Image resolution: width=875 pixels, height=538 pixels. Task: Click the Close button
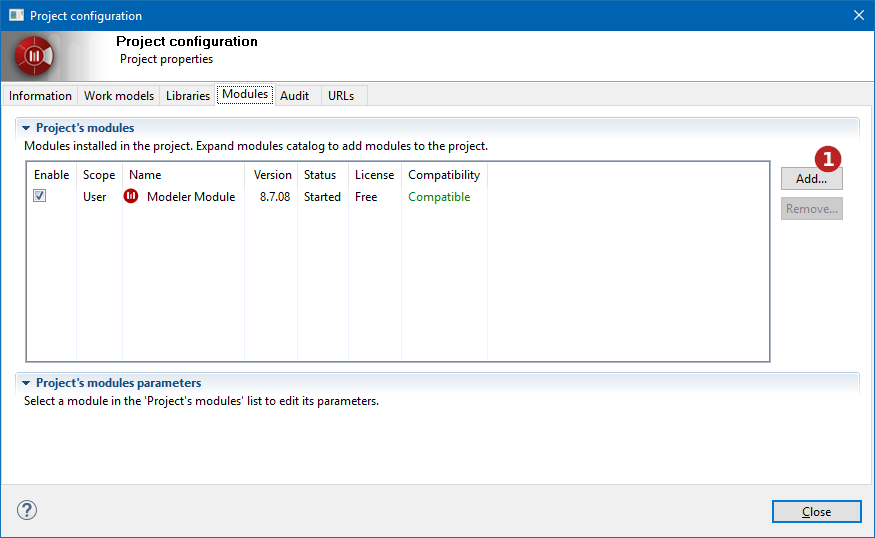[x=816, y=511]
